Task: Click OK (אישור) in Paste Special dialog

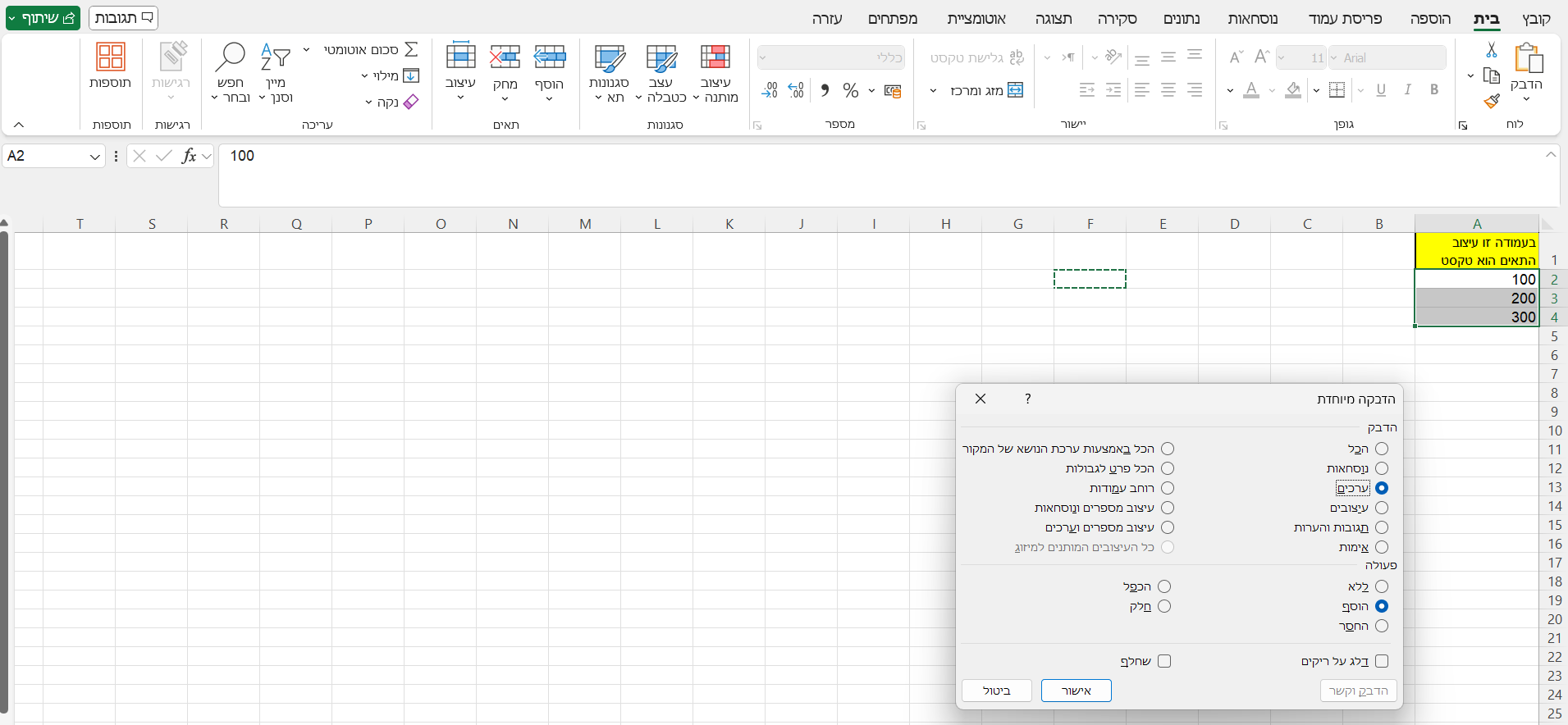Action: [1077, 691]
